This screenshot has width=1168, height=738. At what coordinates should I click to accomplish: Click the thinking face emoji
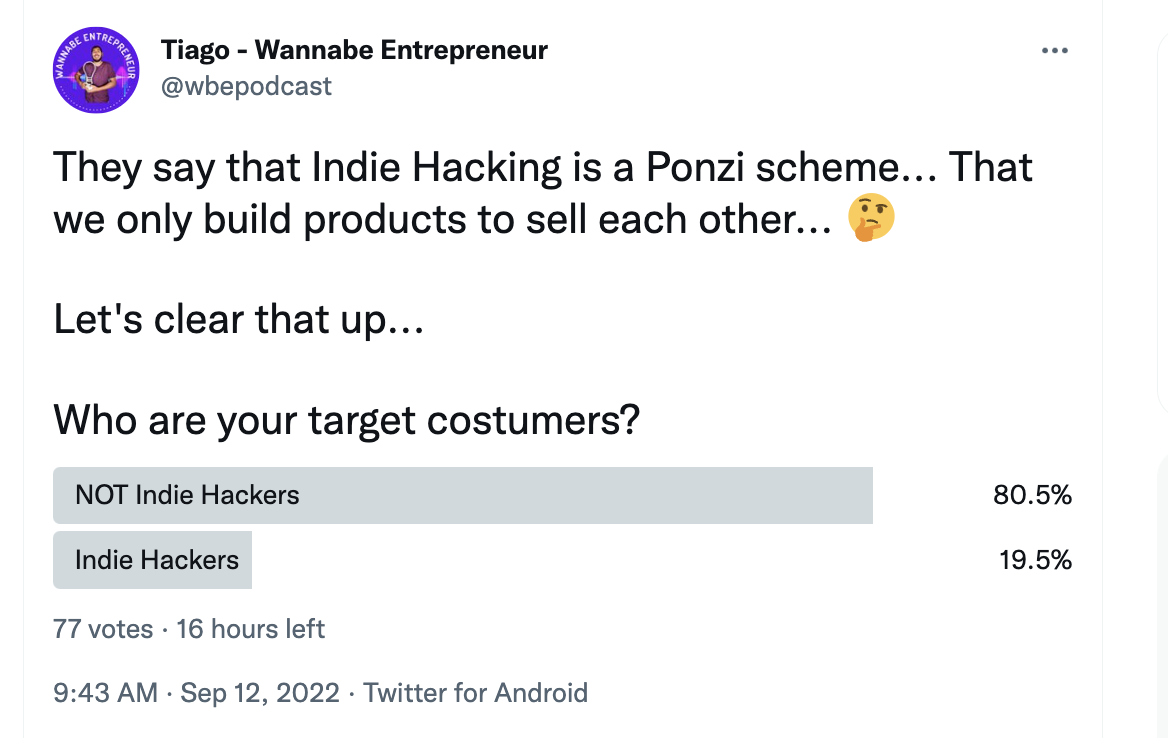point(870,220)
